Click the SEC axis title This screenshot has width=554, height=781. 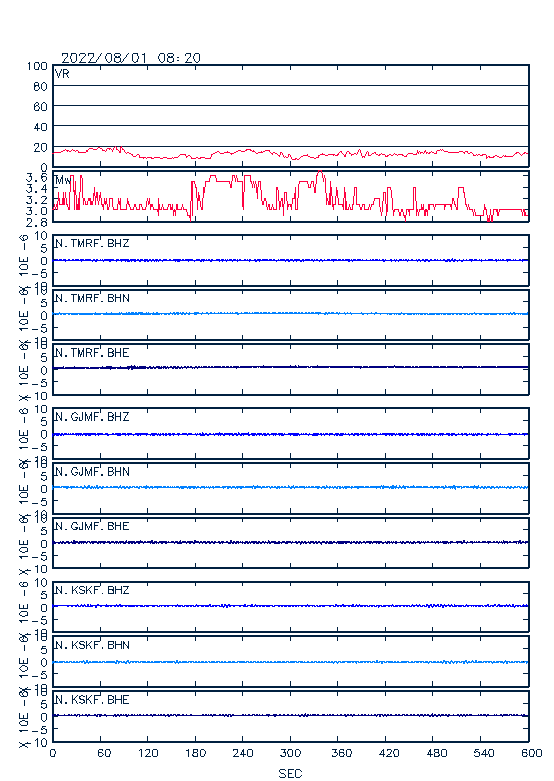coord(290,773)
